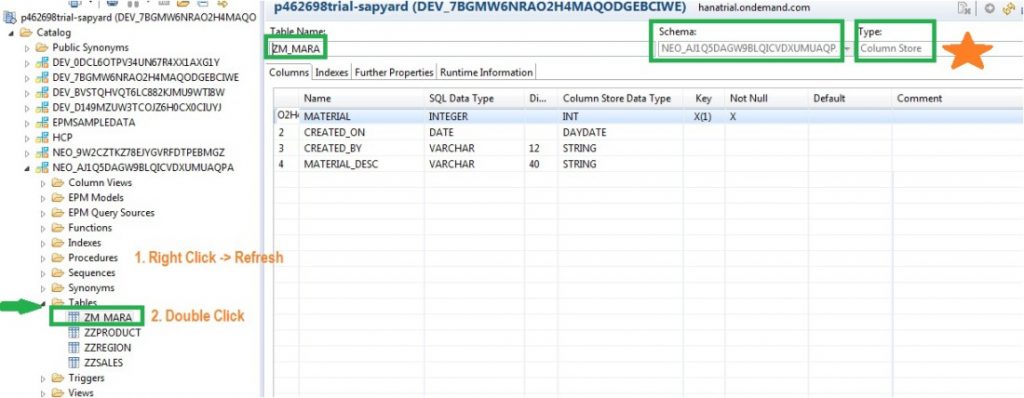1024x398 pixels.
Task: Click the Public Synonyms folder icon
Action: coord(42,47)
